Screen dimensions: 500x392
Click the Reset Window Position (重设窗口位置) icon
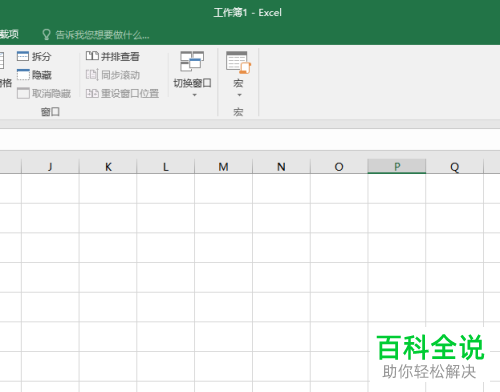92,93
